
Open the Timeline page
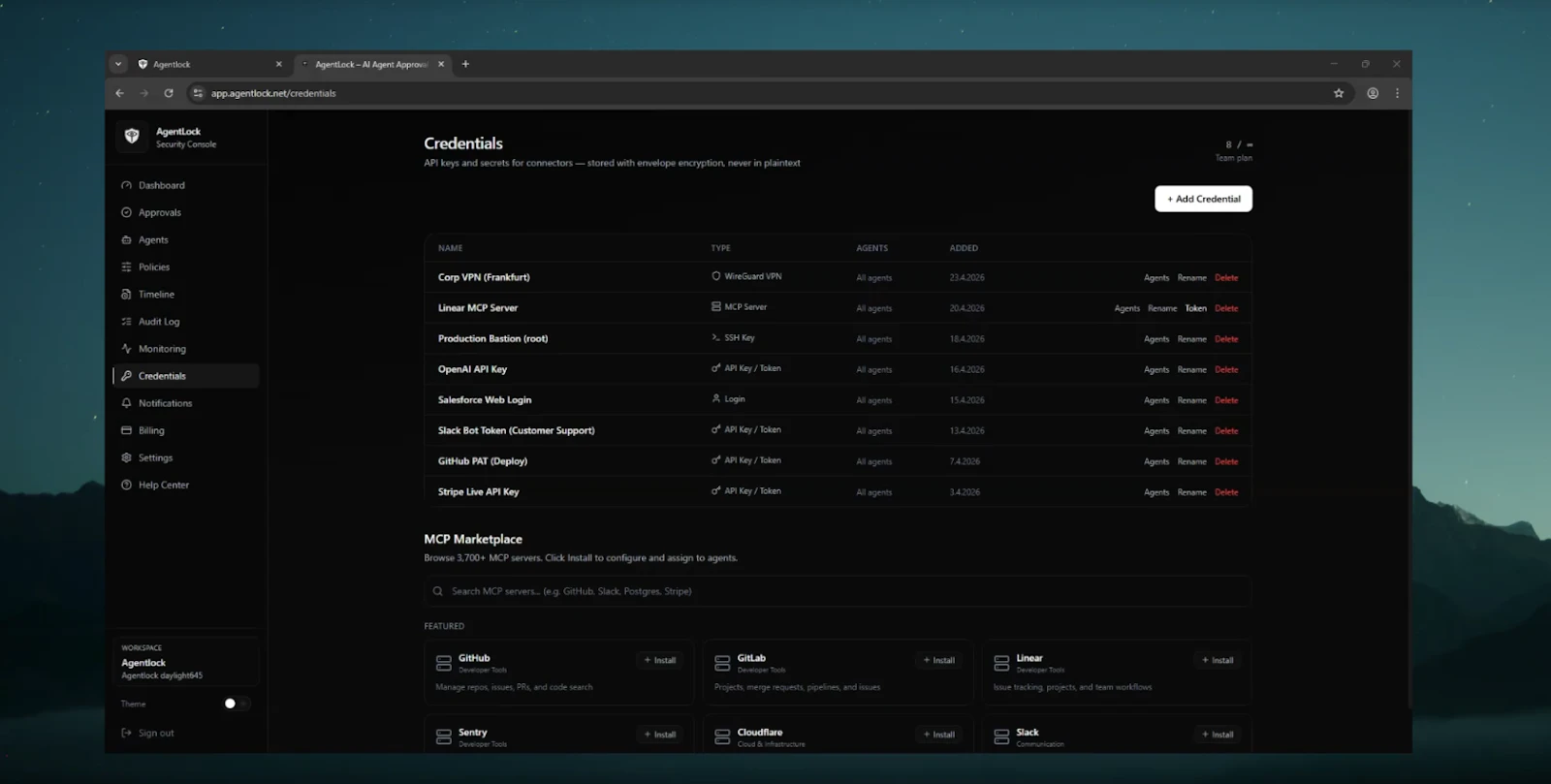pos(186,294)
